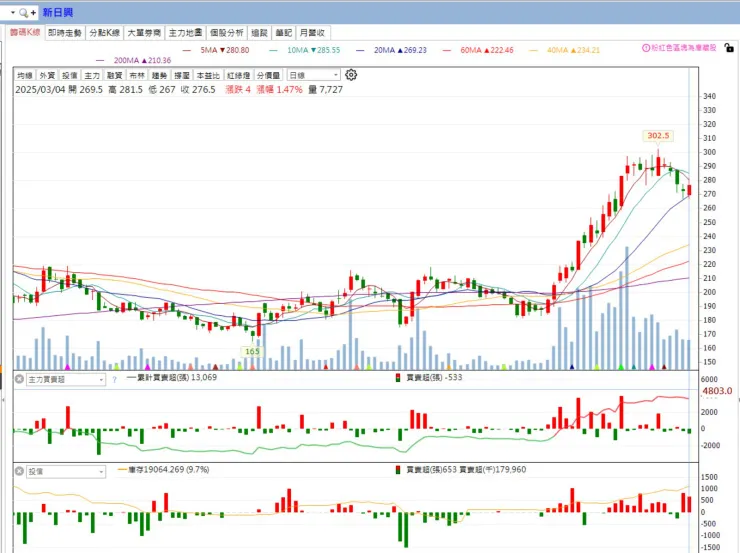The height and width of the screenshot is (553, 740).
Task: Click the plus icon to add stock
Action: click(33, 13)
